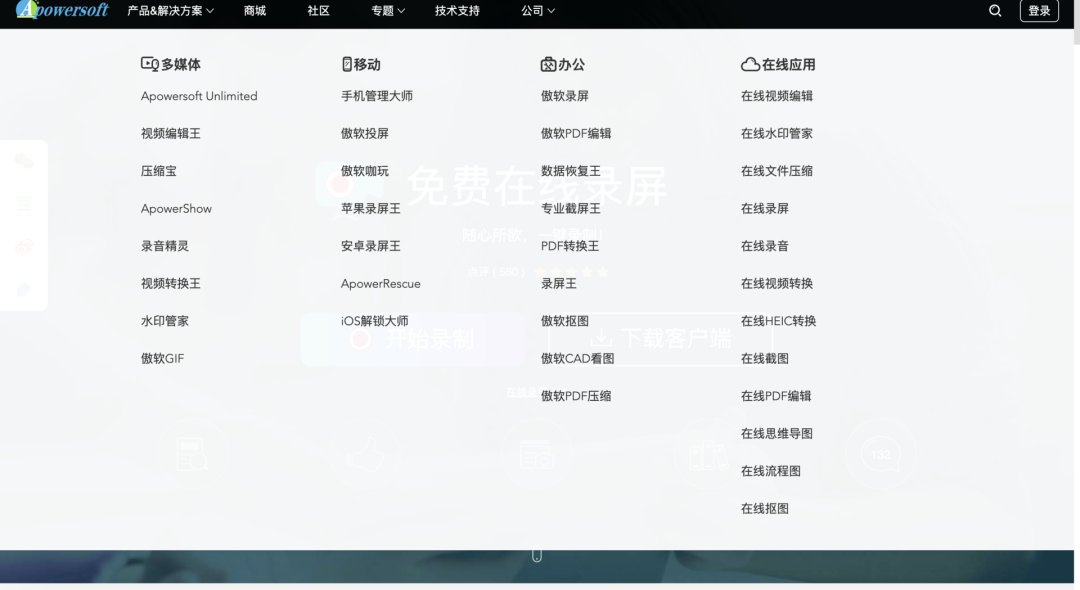Open 傲软CAD看图 link
The image size is (1080, 590).
coord(577,358)
